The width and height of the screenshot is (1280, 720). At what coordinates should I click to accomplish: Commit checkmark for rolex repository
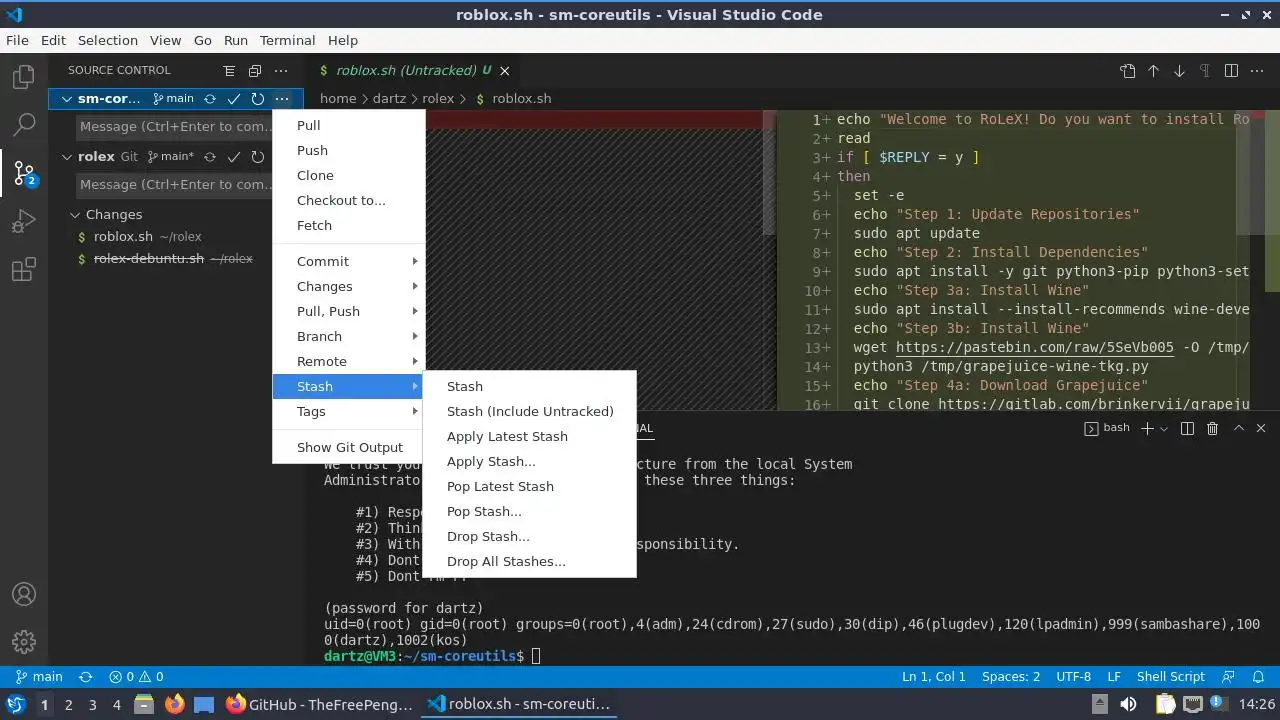pyautogui.click(x=234, y=157)
